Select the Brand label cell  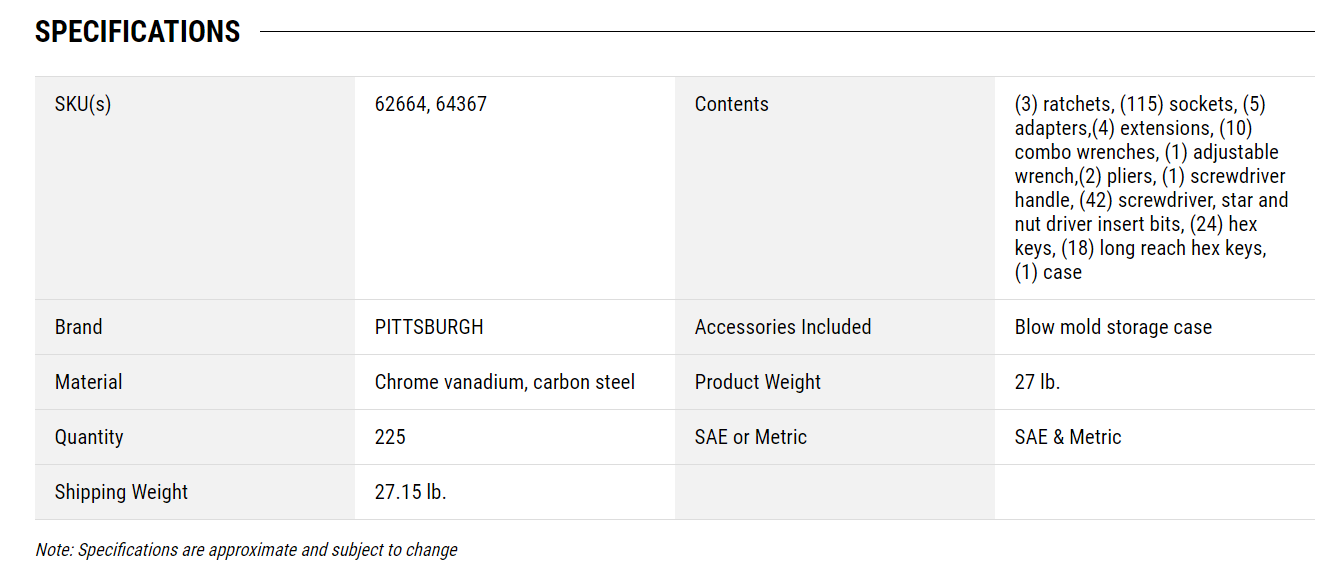click(x=195, y=327)
